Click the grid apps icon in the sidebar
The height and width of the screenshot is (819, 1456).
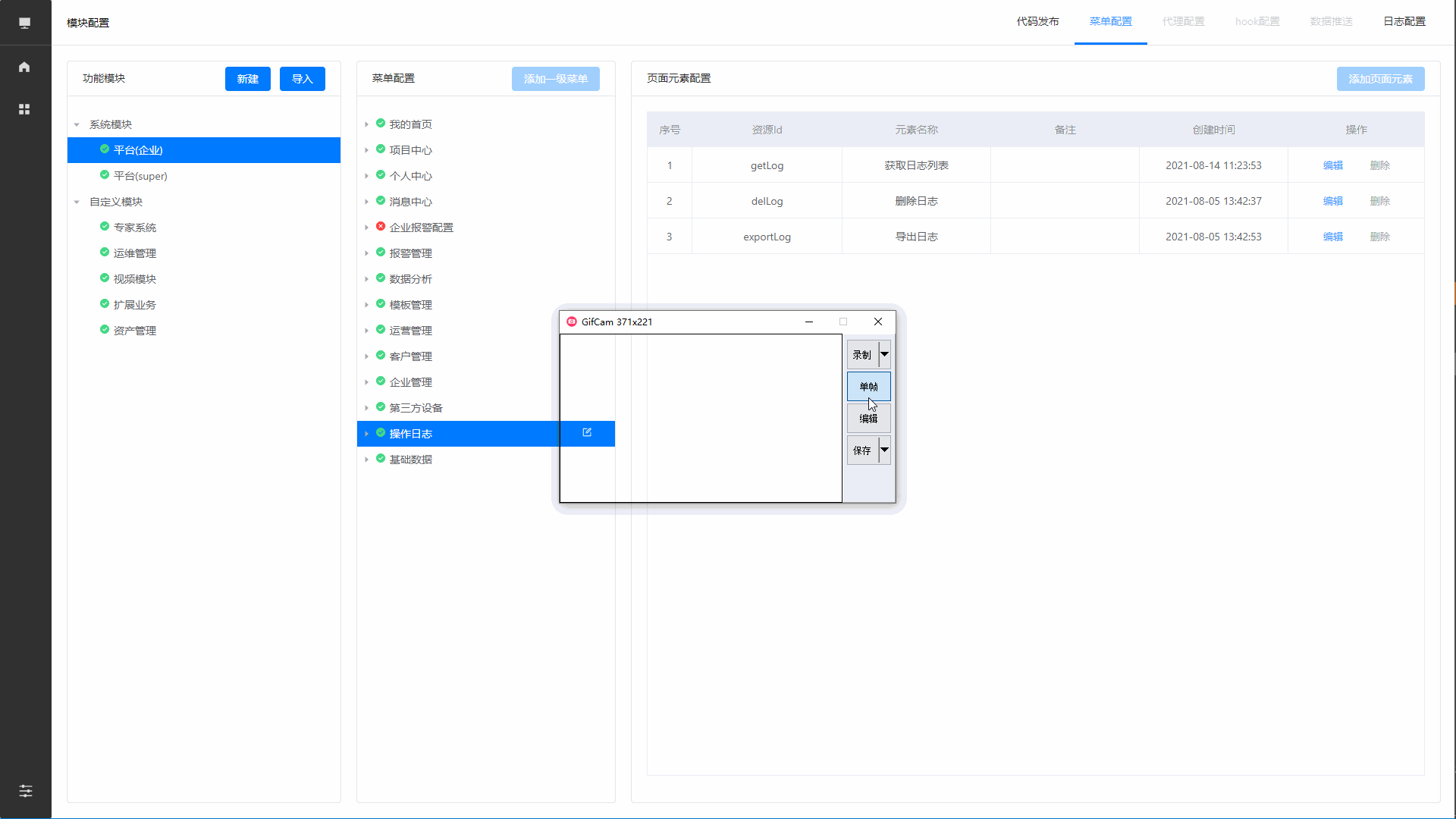point(24,109)
